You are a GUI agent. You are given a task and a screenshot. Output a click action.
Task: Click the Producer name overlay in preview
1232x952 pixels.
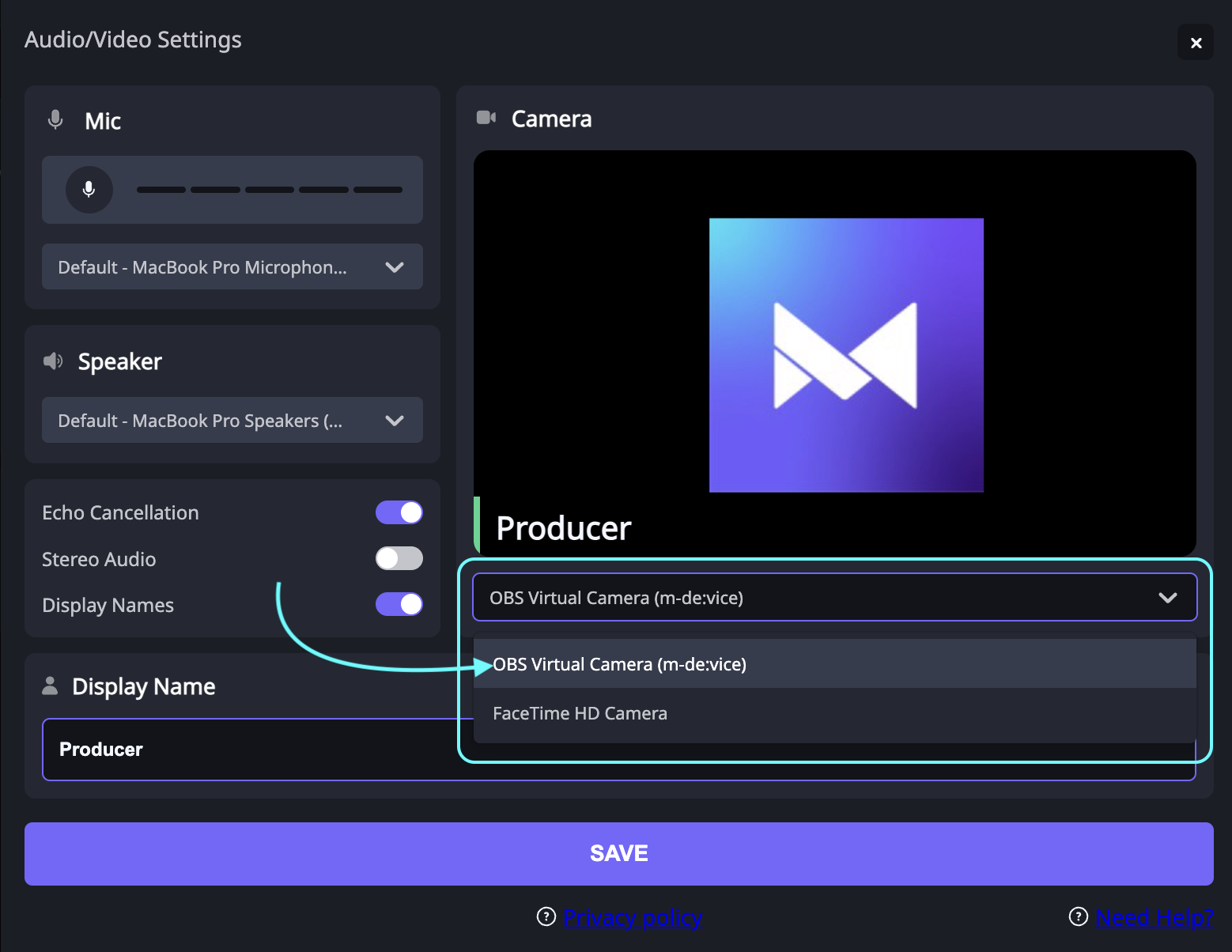(564, 527)
